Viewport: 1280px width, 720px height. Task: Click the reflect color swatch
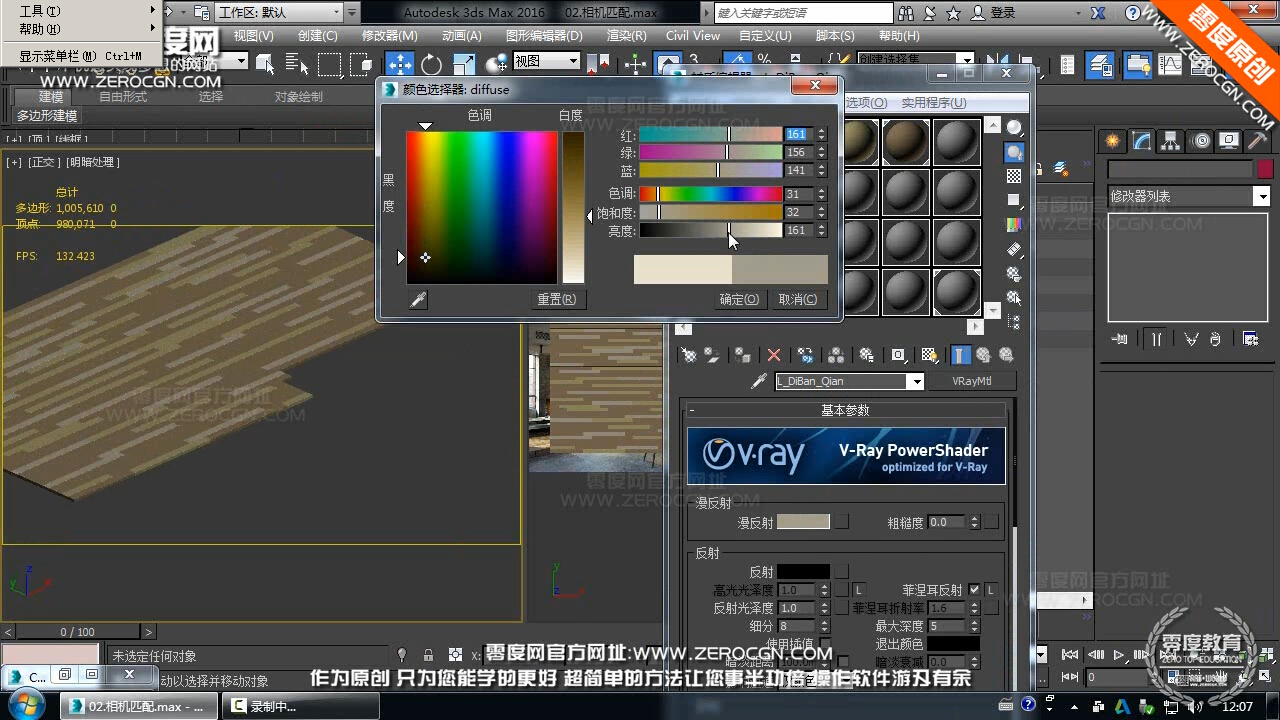(803, 572)
